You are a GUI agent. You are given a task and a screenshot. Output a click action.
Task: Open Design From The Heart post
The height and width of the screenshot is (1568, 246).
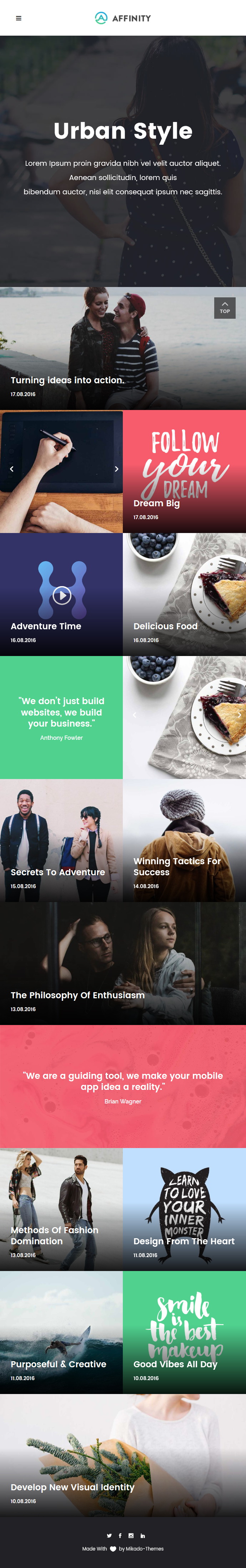click(184, 1241)
